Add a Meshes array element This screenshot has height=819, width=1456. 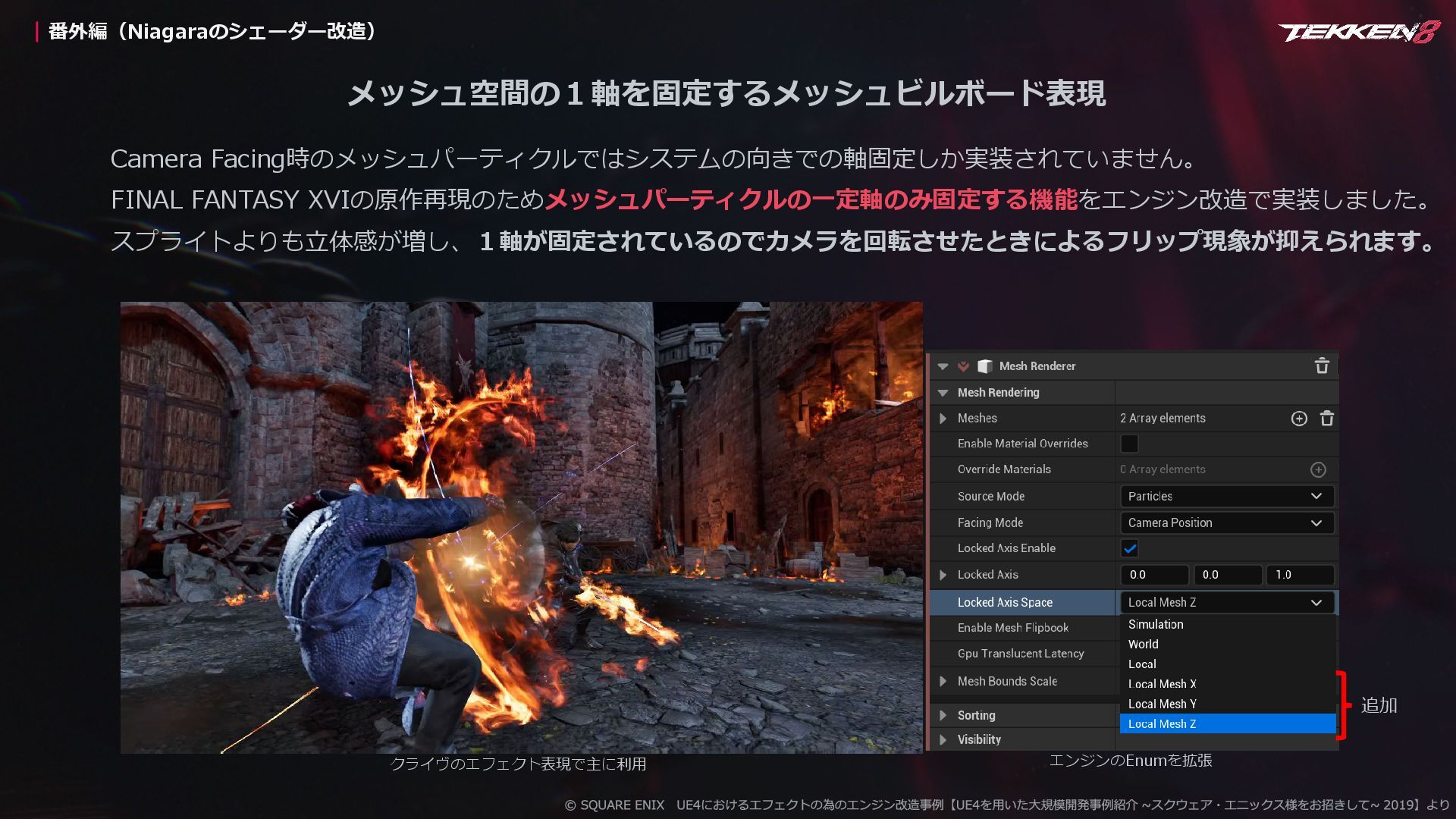click(x=1299, y=419)
